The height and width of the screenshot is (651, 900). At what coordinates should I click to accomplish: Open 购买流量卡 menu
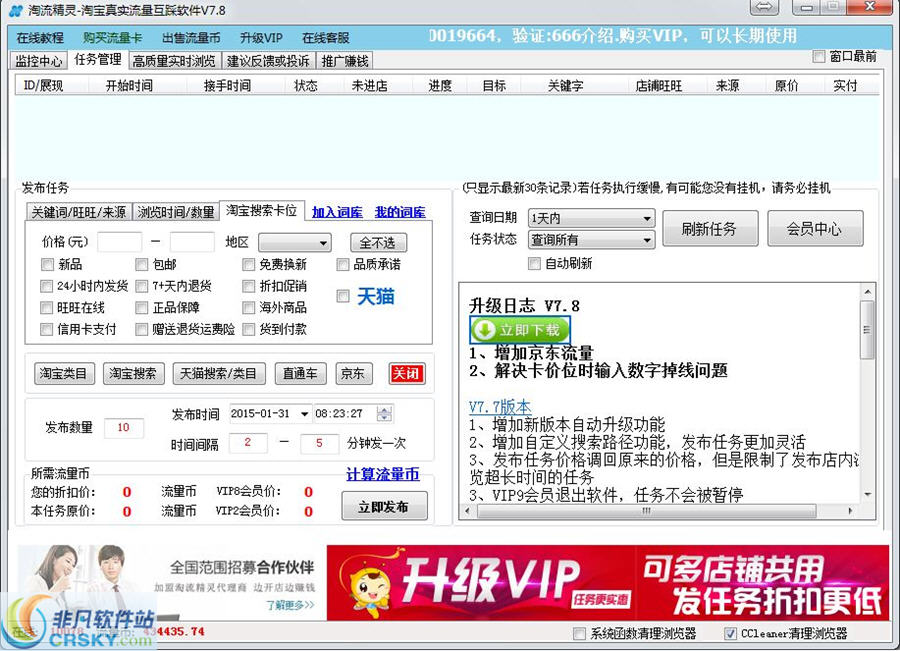point(112,38)
